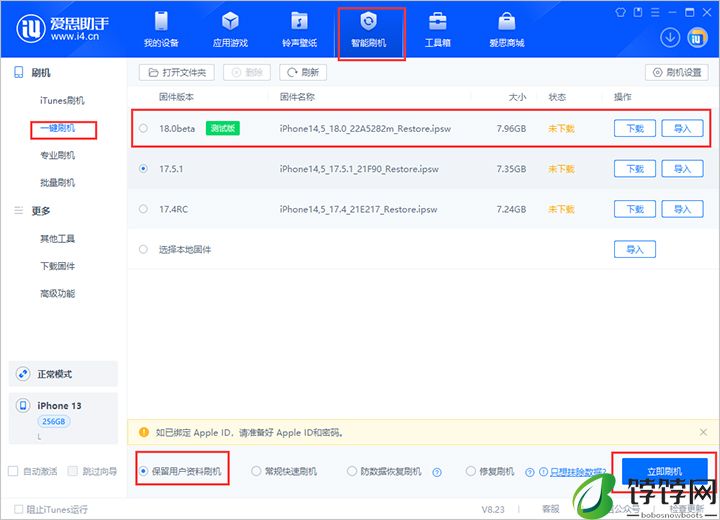Click the 固件名称 column header
The image size is (720, 520).
[297, 97]
